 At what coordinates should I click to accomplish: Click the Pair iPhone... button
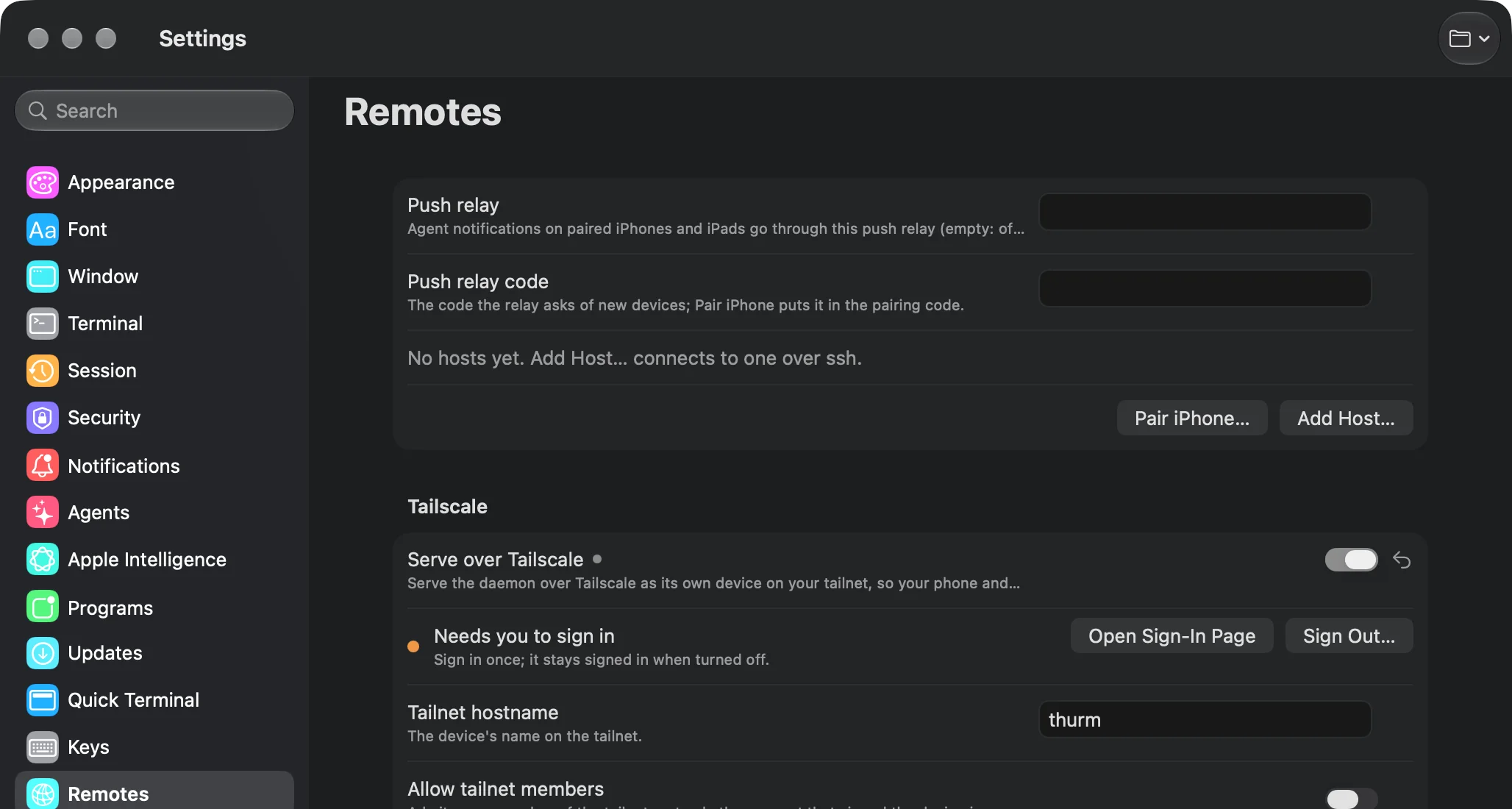(1192, 418)
